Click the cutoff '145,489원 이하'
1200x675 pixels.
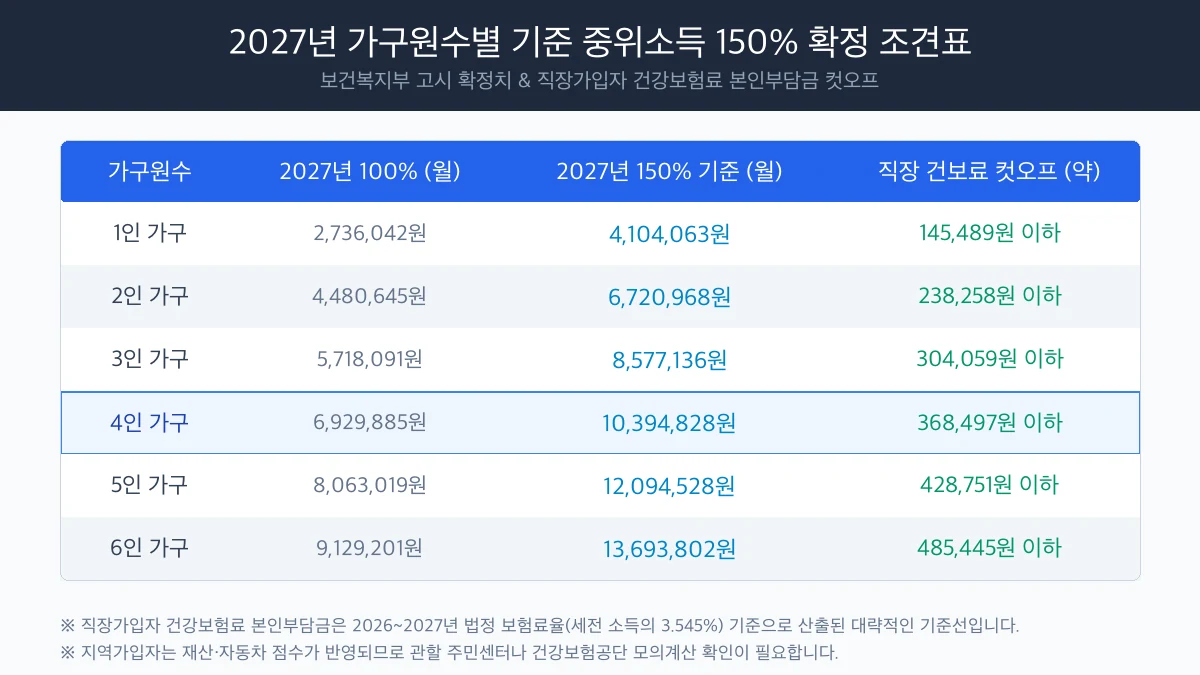pos(990,234)
